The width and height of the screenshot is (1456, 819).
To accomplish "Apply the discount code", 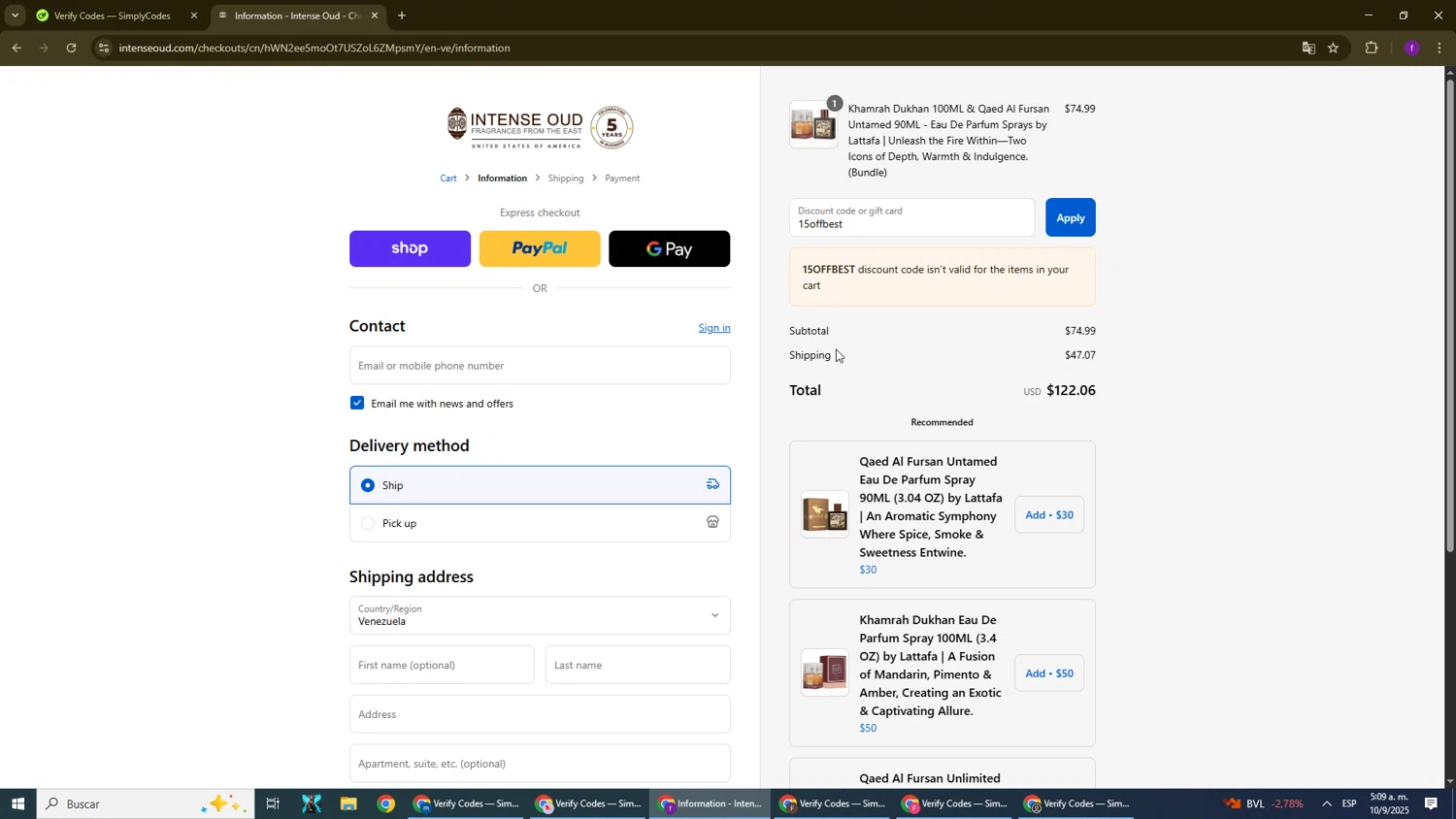I will [x=1070, y=217].
